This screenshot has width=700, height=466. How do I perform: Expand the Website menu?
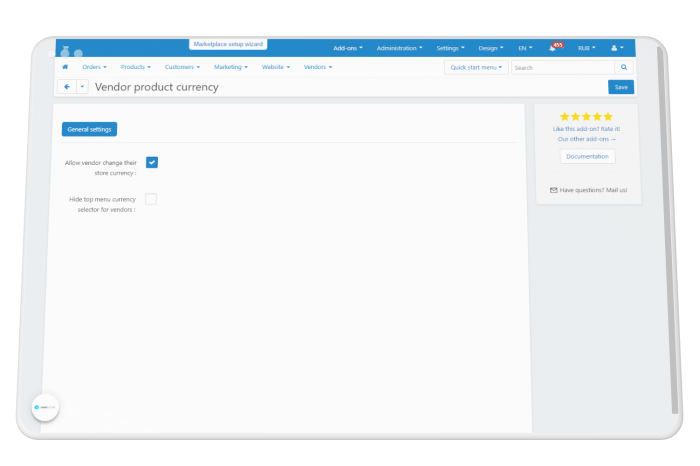[x=276, y=67]
